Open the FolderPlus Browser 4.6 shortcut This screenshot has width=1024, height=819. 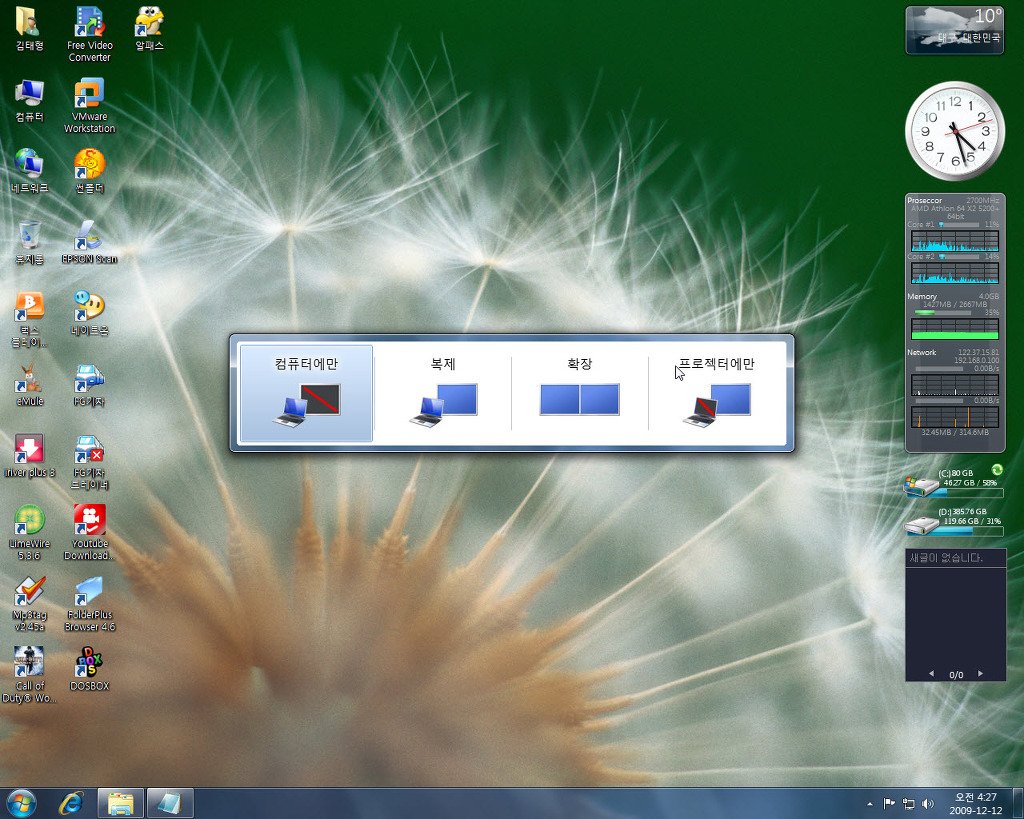point(89,592)
